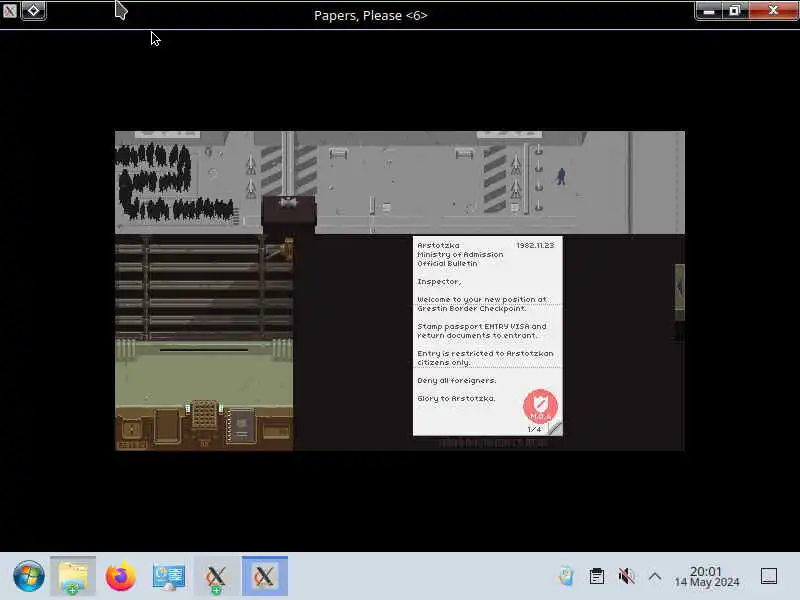This screenshot has width=800, height=600.
Task: Open the system settings taskbar icon
Action: coord(168,576)
